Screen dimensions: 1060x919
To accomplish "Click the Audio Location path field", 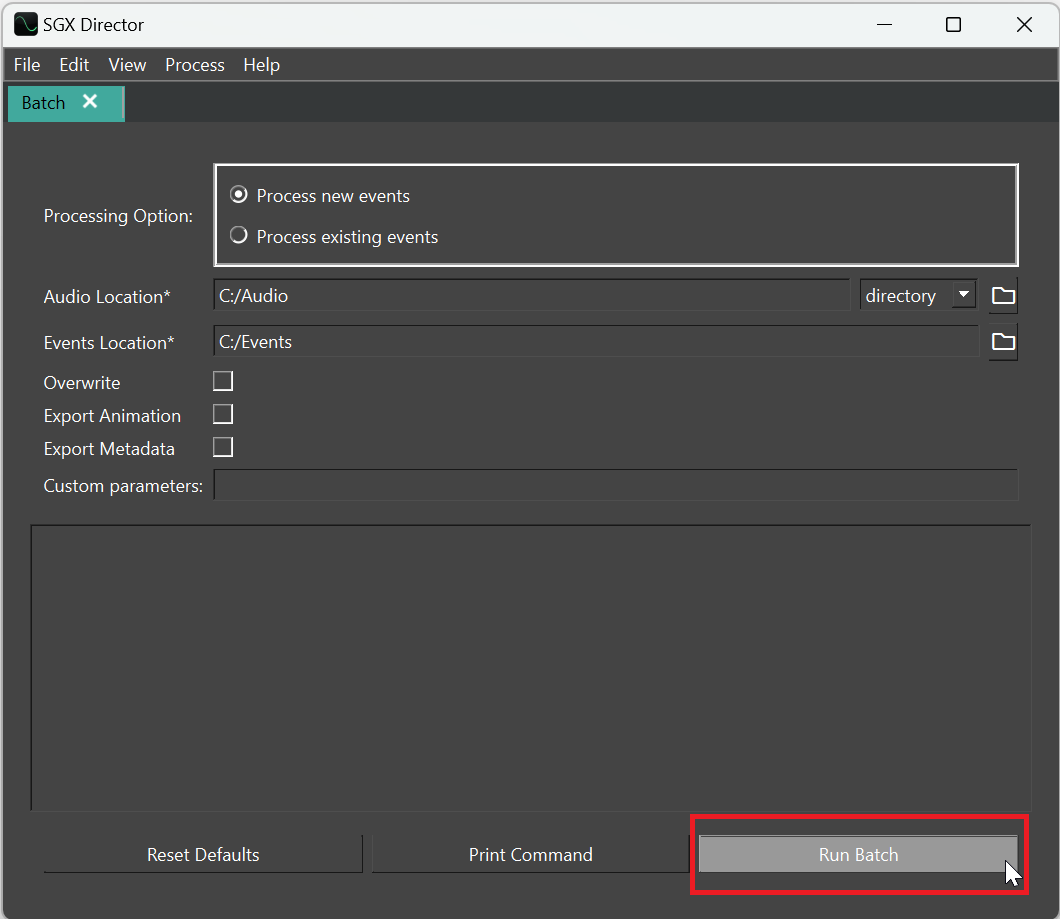I will (530, 296).
